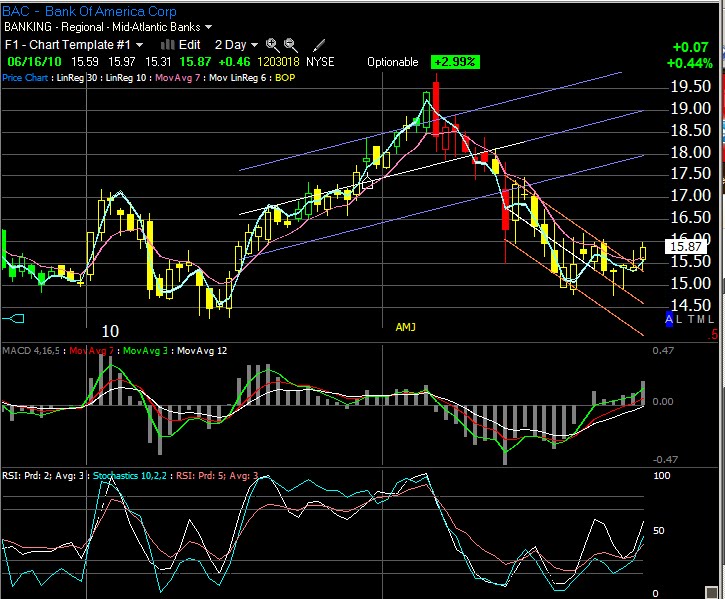The width and height of the screenshot is (725, 599).
Task: Click the zoom in magnifier icon
Action: 272,45
